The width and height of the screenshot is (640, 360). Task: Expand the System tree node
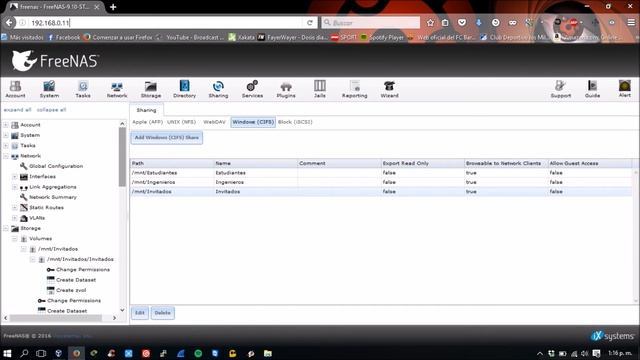pos(6,135)
